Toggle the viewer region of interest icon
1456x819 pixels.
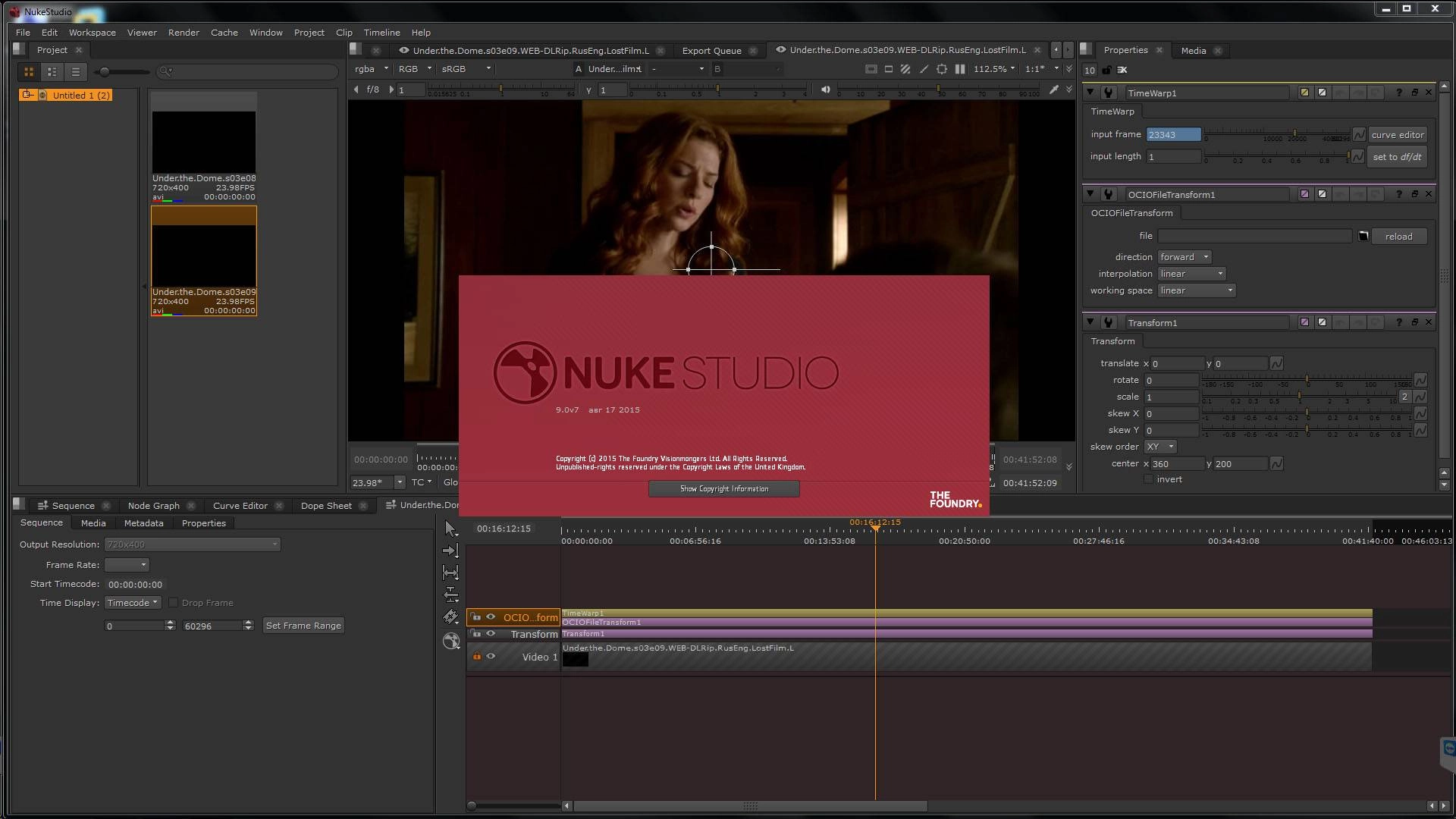pyautogui.click(x=942, y=69)
